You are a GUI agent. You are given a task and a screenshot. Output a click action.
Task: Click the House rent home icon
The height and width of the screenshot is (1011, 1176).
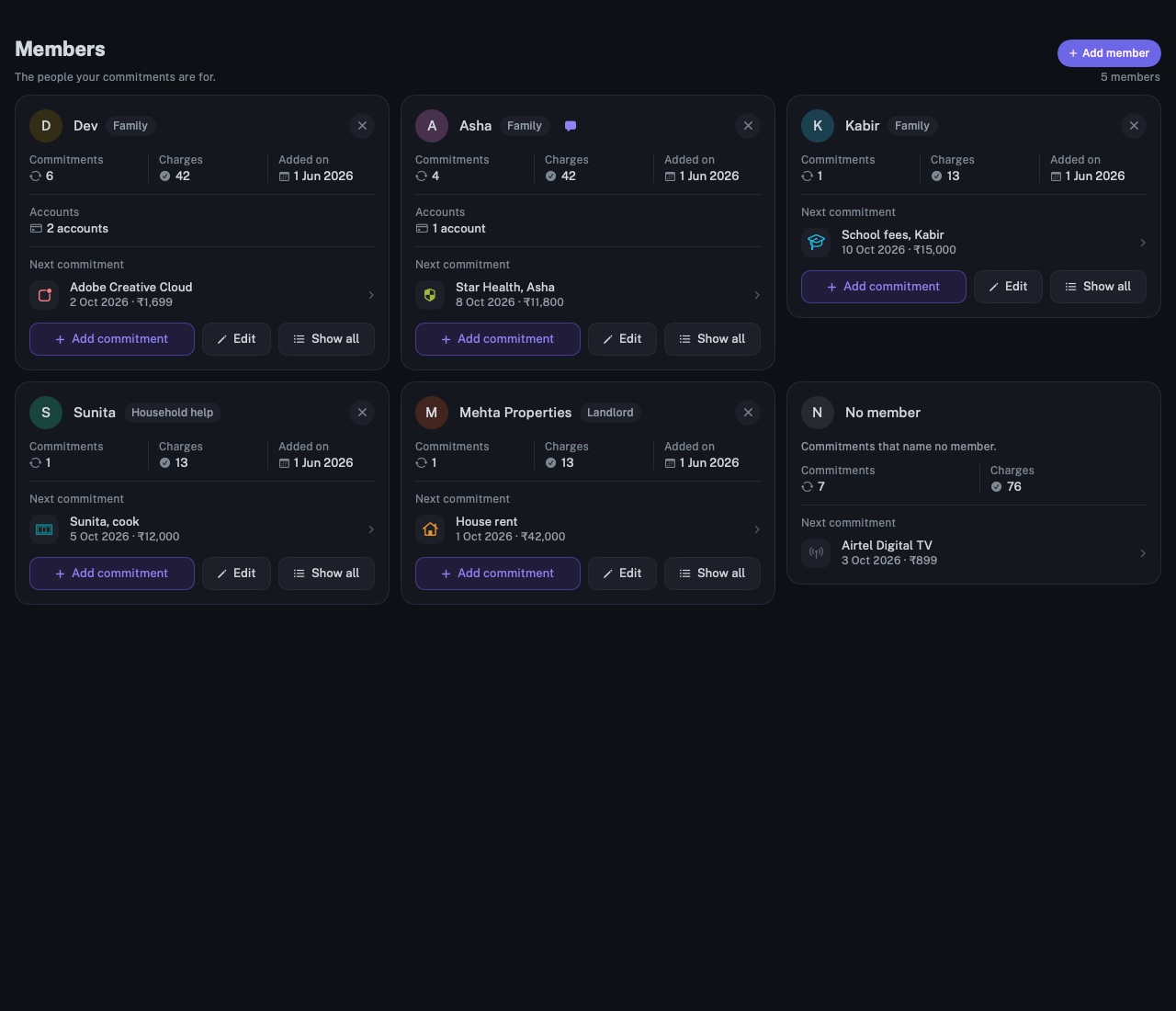pyautogui.click(x=430, y=529)
